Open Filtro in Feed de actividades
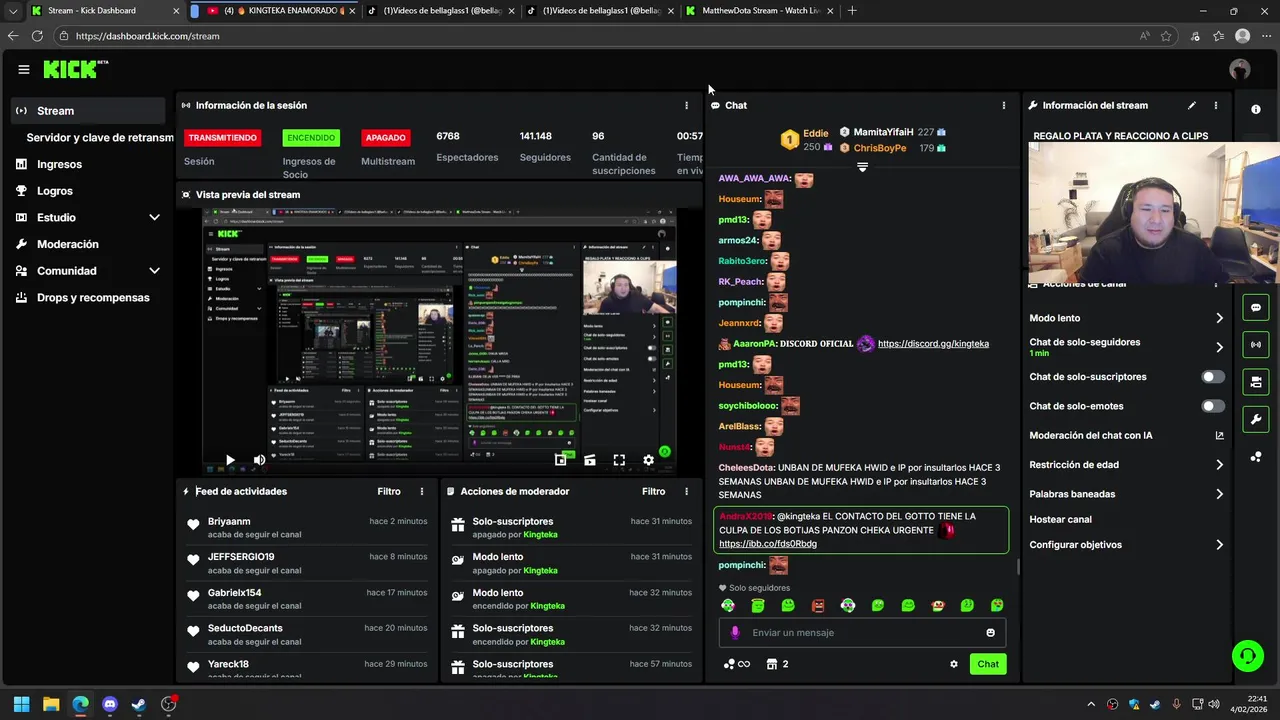 coord(389,491)
